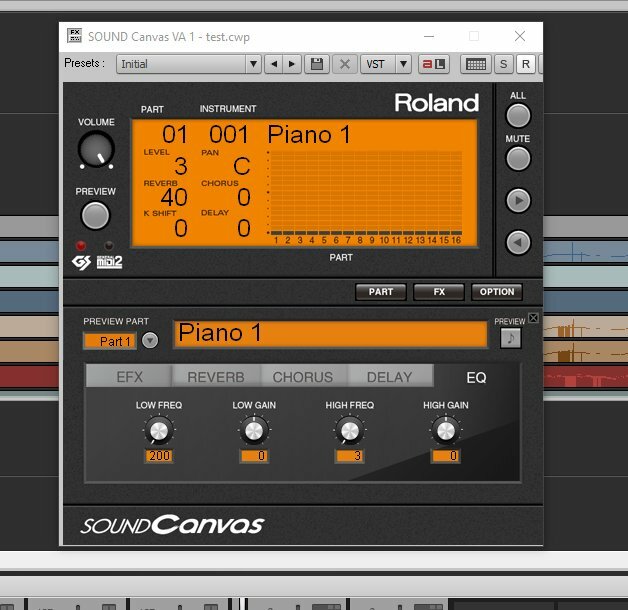Click the next preset arrow
The height and width of the screenshot is (610, 628).
[x=292, y=64]
